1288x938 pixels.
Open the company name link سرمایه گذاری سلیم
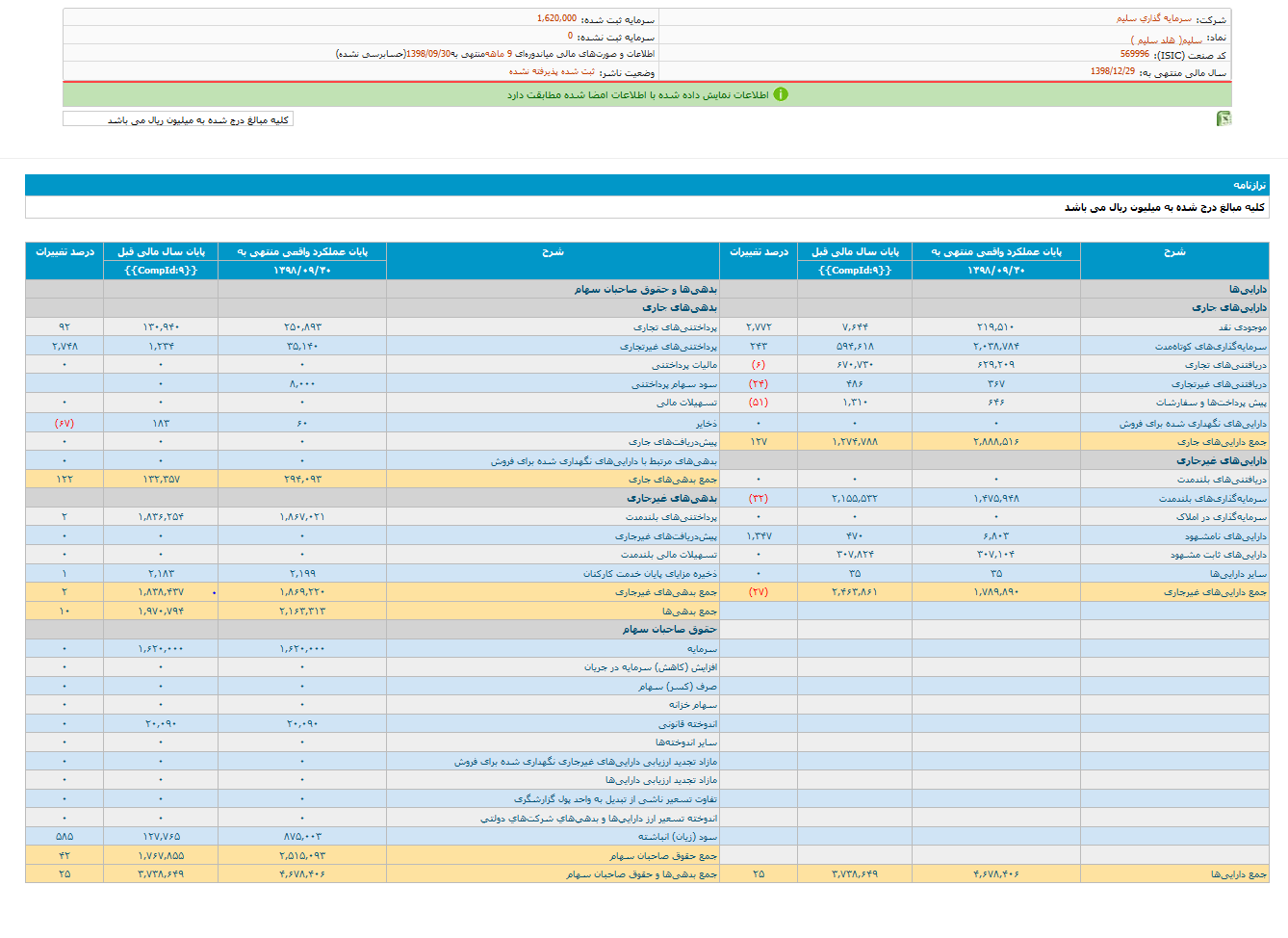(x=1153, y=18)
